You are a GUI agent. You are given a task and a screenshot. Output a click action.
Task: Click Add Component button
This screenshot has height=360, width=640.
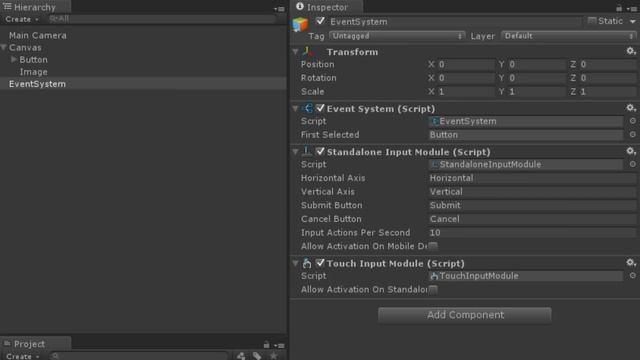(465, 315)
